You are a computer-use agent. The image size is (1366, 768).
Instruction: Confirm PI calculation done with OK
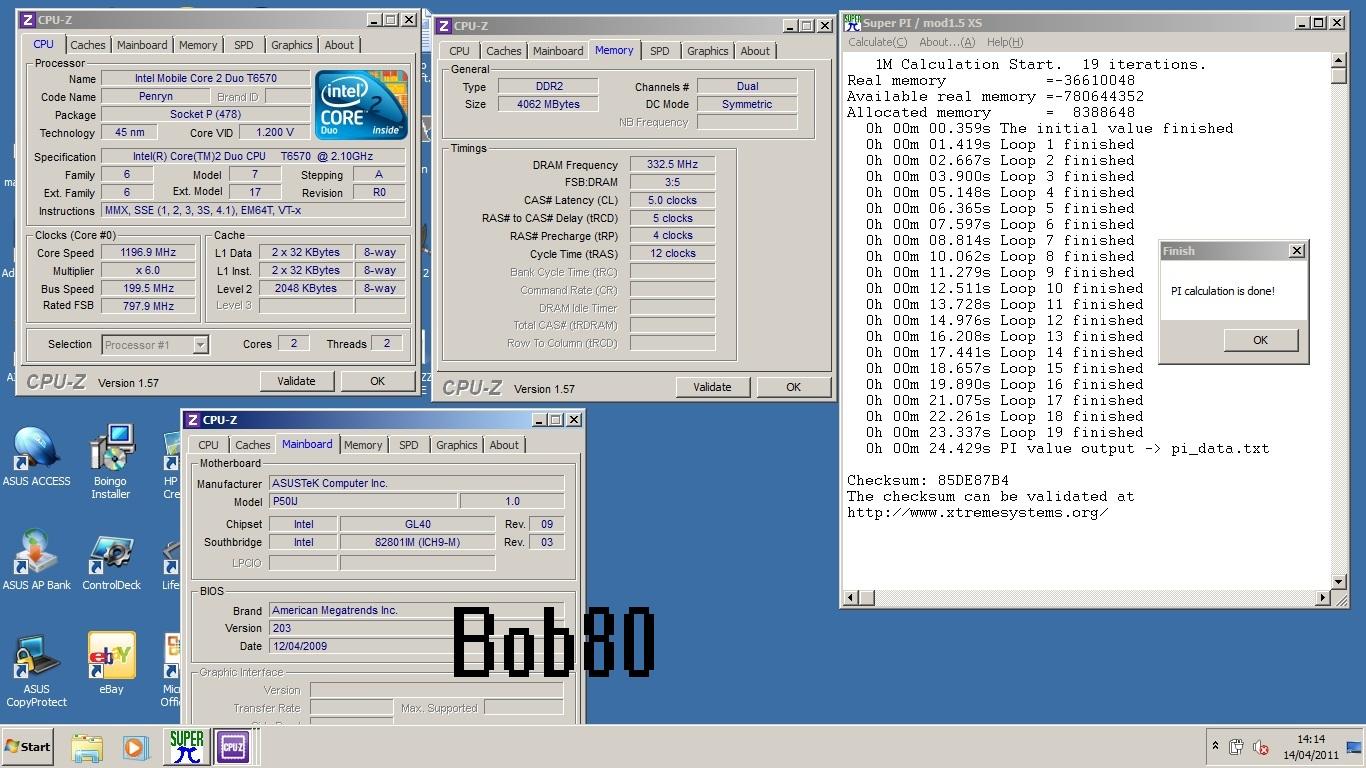pyautogui.click(x=1260, y=340)
